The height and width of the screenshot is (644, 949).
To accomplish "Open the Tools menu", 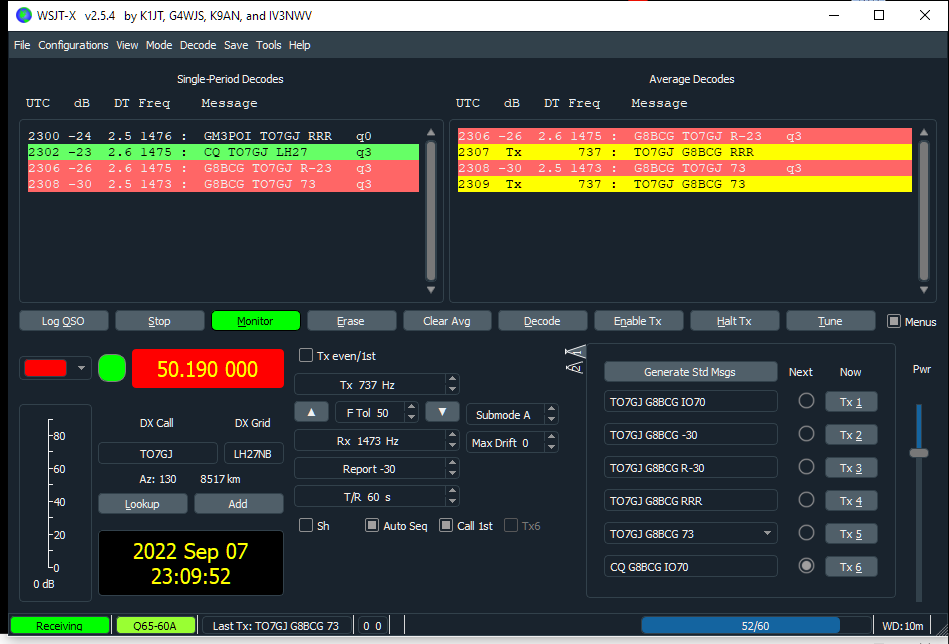I will click(x=269, y=45).
